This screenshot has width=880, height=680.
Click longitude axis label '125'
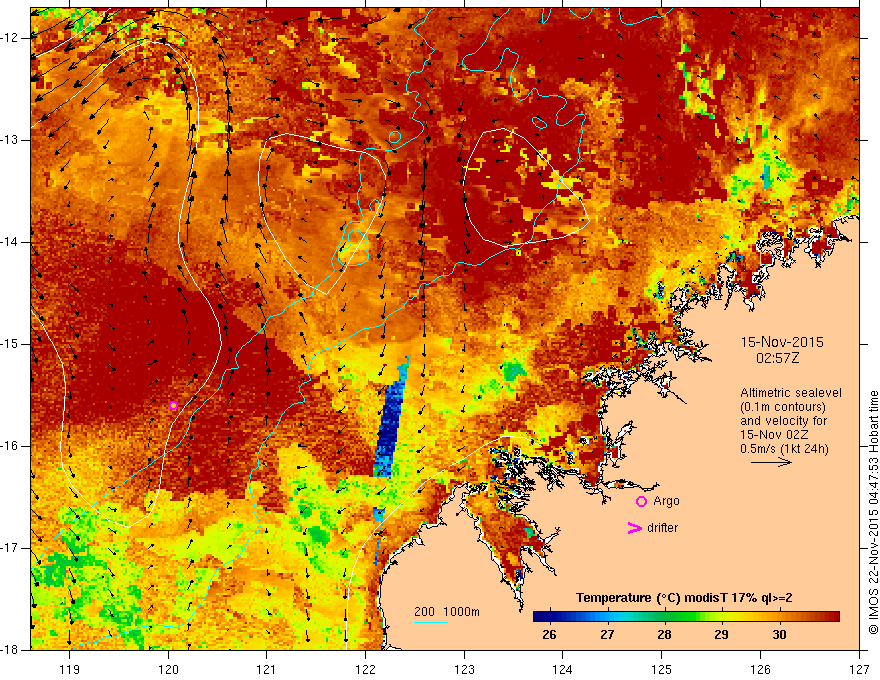coord(662,669)
